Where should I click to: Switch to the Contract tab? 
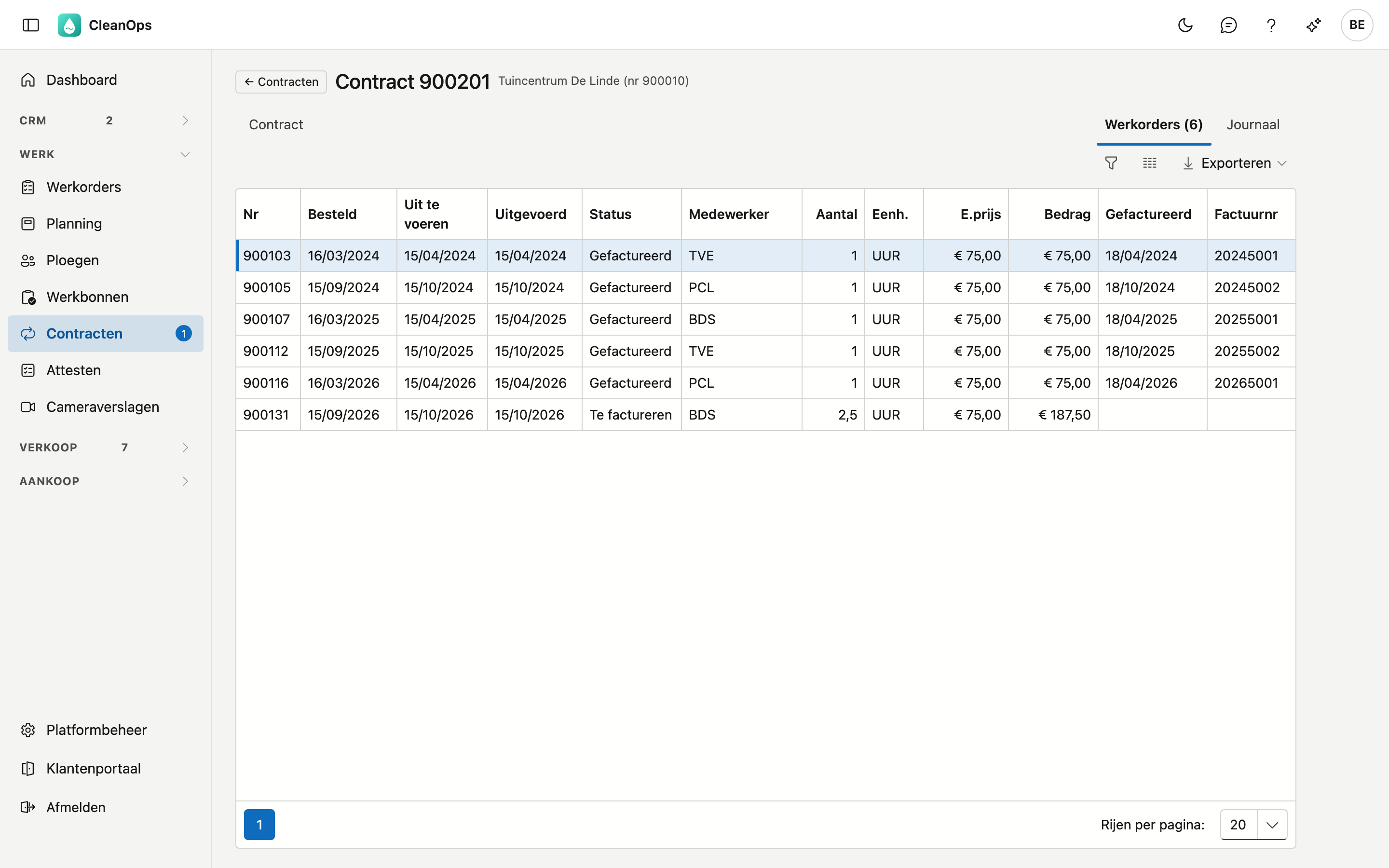click(275, 124)
